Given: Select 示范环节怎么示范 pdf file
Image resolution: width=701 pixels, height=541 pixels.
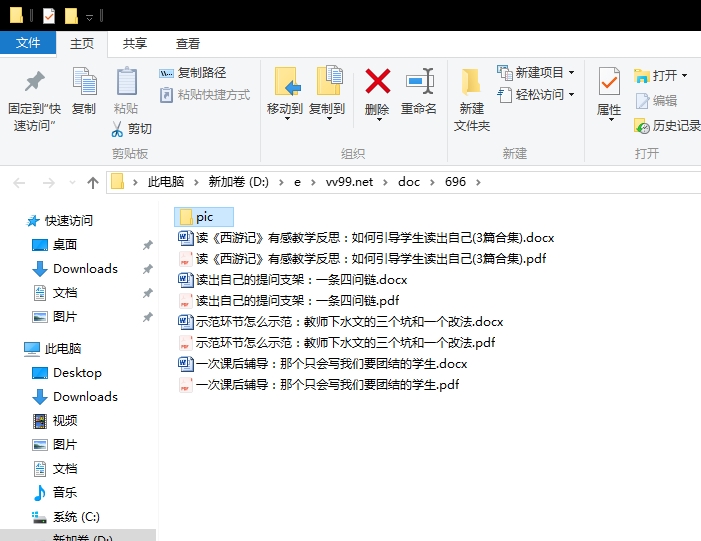Looking at the screenshot, I should coord(337,343).
